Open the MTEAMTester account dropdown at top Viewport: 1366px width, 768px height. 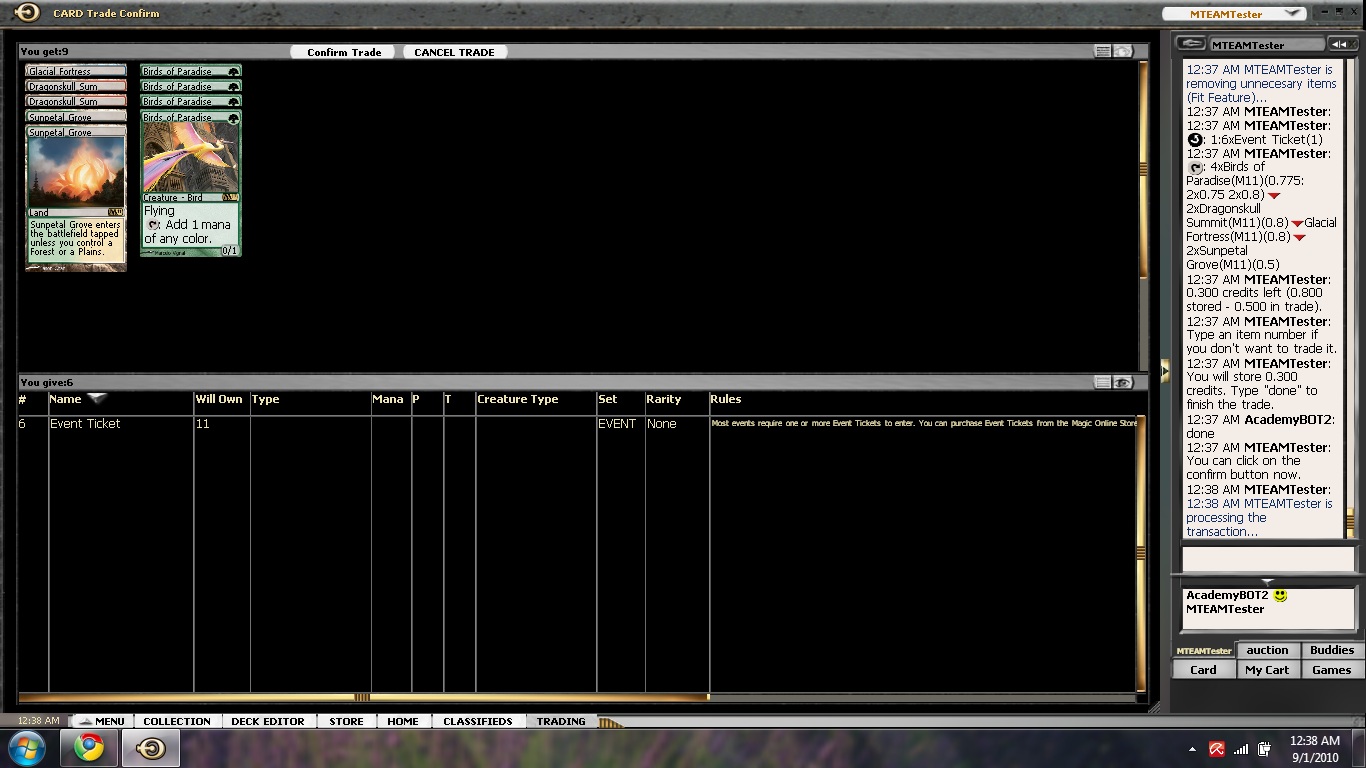pyautogui.click(x=1292, y=14)
